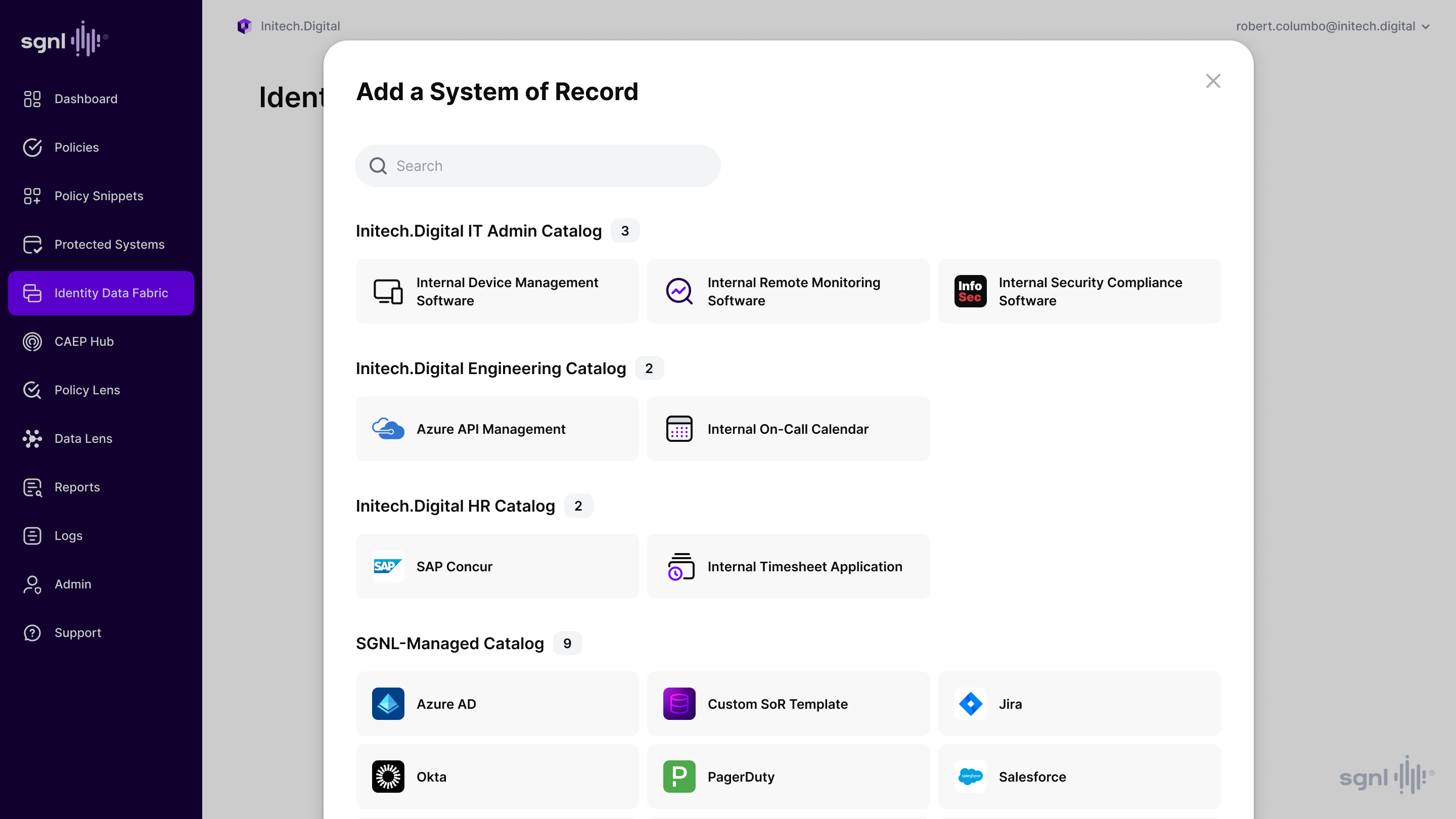Select the SAP Concur logo
The width and height of the screenshot is (1456, 819).
point(388,566)
